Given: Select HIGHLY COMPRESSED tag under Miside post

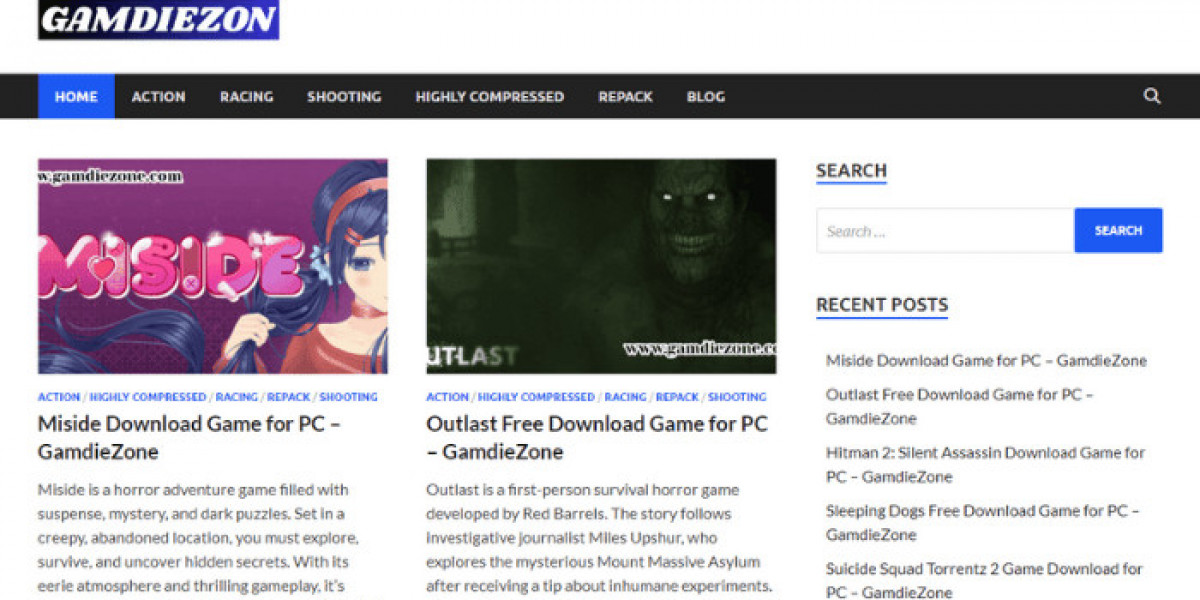Looking at the screenshot, I should pyautogui.click(x=148, y=397).
